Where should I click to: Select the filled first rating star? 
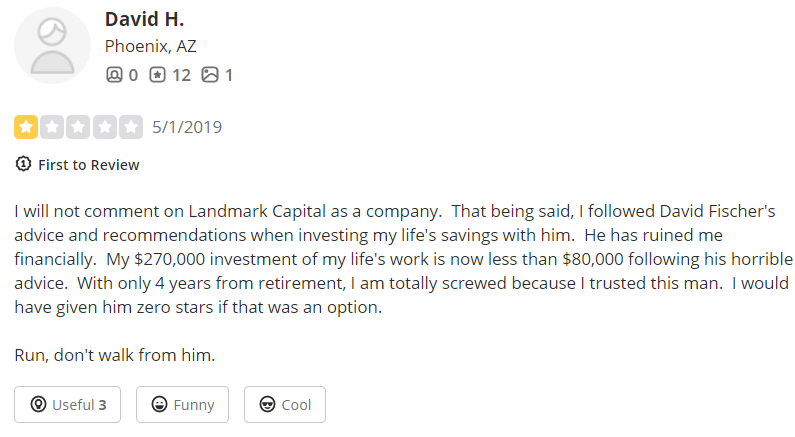[x=26, y=127]
